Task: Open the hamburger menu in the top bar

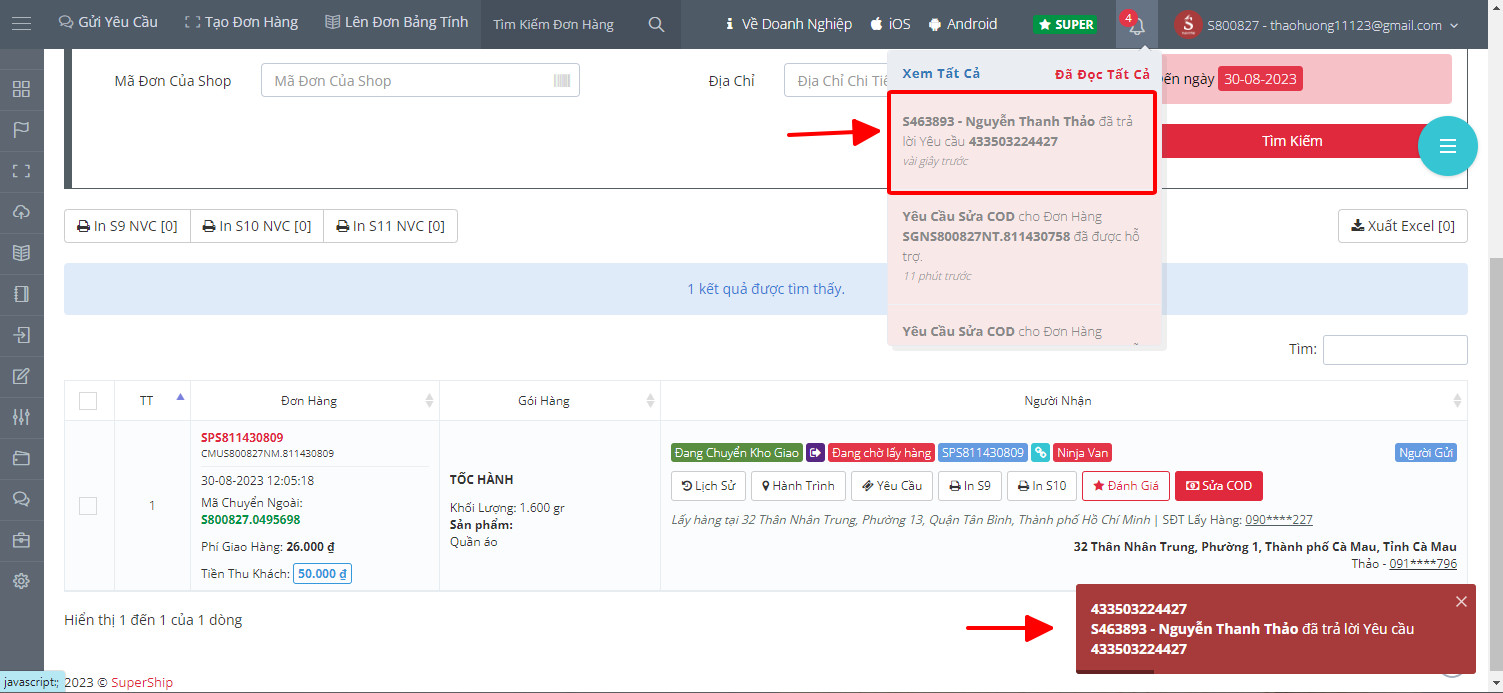Action: 21,24
